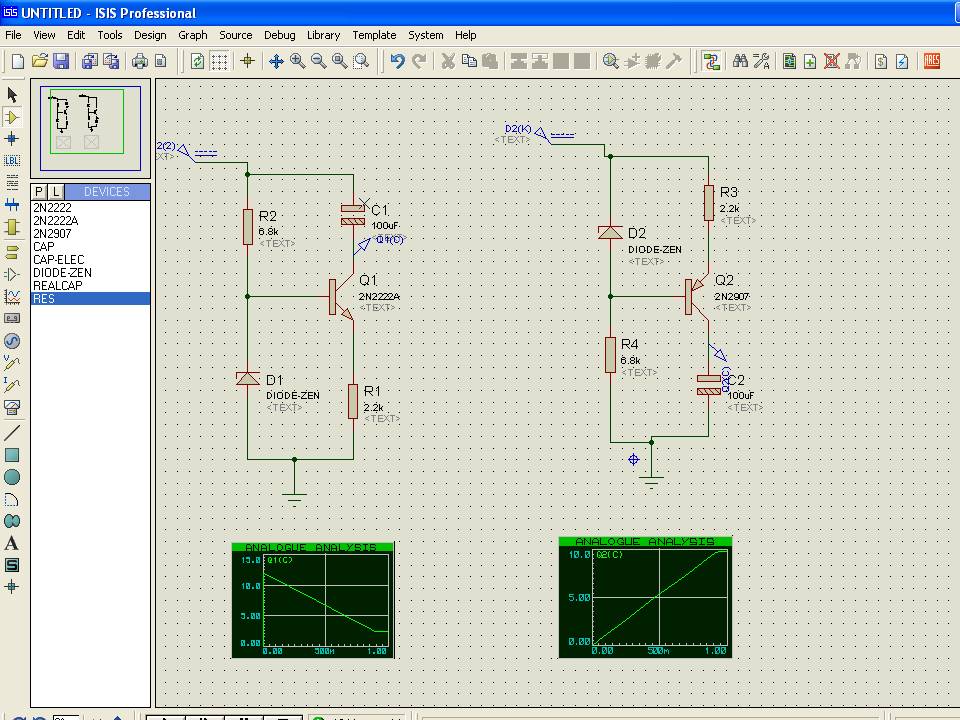Toggle the grid display button
Image resolution: width=960 pixels, height=720 pixels.
(219, 61)
